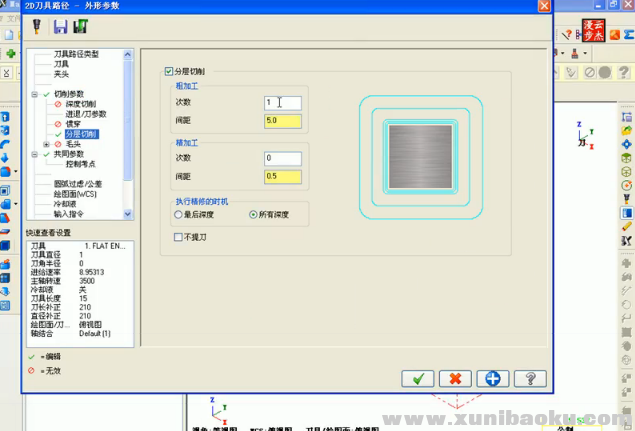The image size is (635, 431).
Task: Cancel using the red X button
Action: [455, 378]
